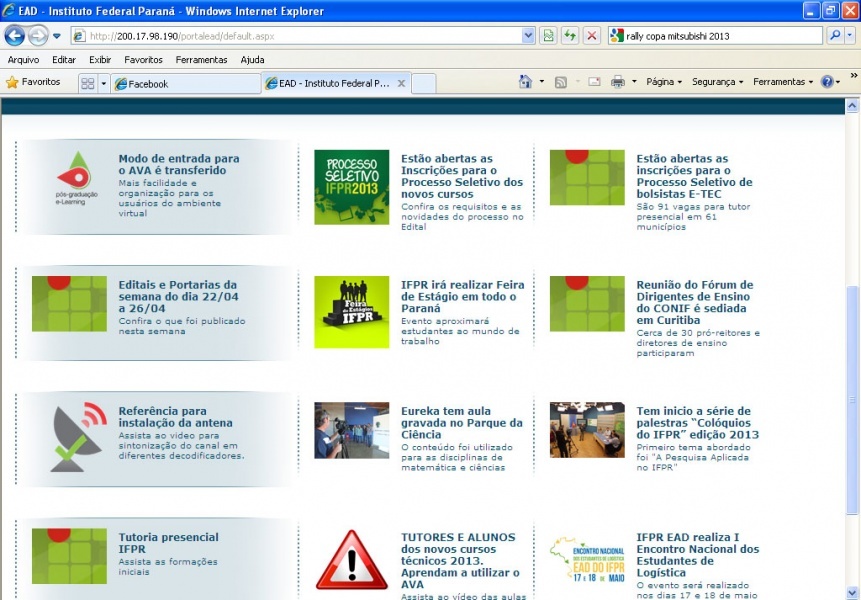Viewport: 861px width, 600px height.
Task: Click the browser Back arrow button
Action: point(15,36)
